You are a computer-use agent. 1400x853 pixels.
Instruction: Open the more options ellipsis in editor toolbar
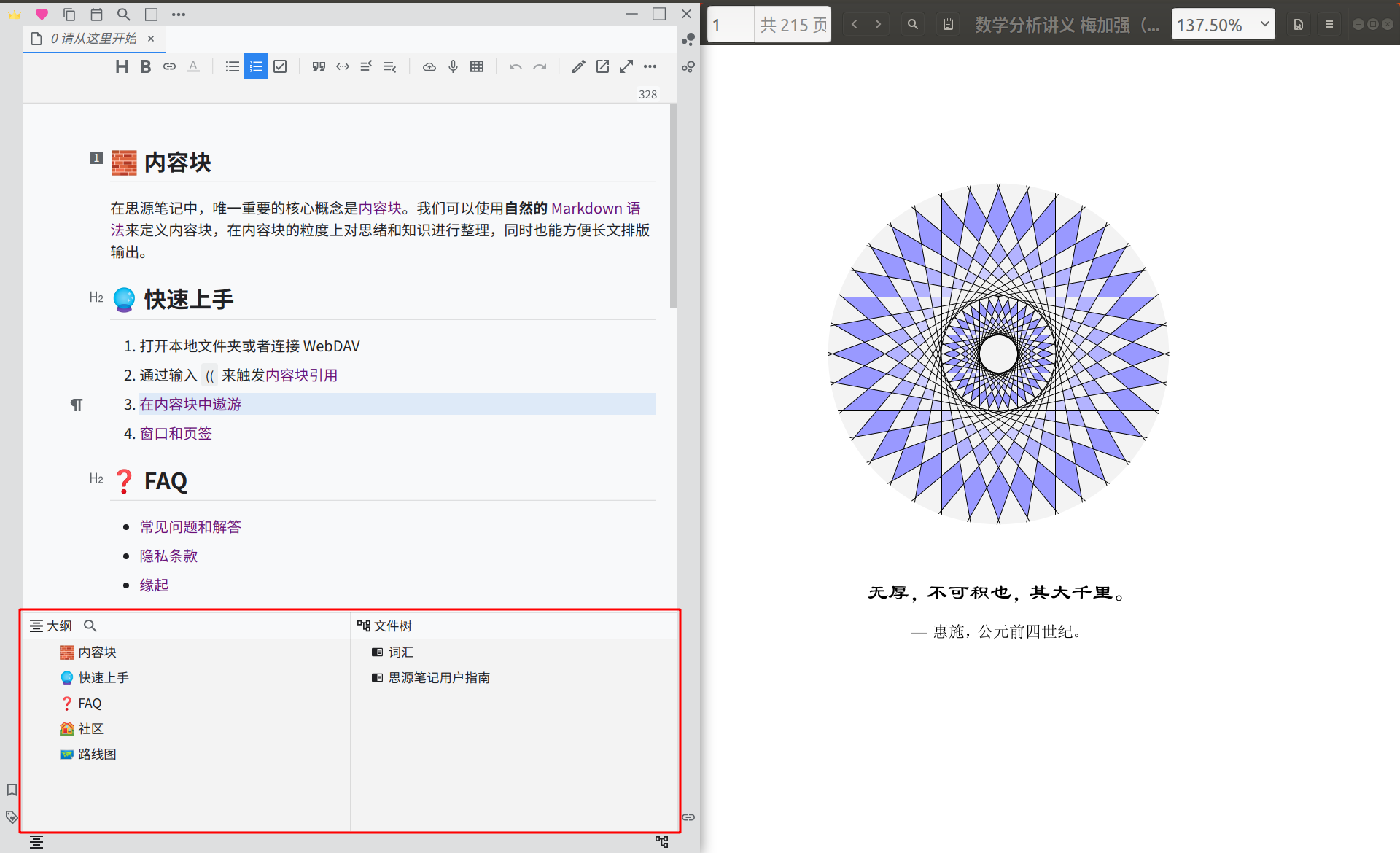click(650, 66)
